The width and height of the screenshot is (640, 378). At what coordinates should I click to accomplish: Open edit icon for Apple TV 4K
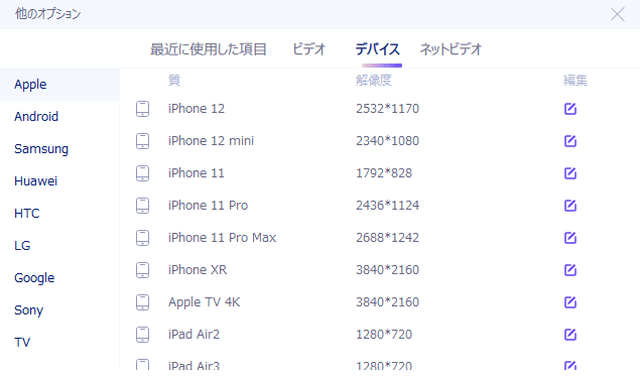[570, 302]
